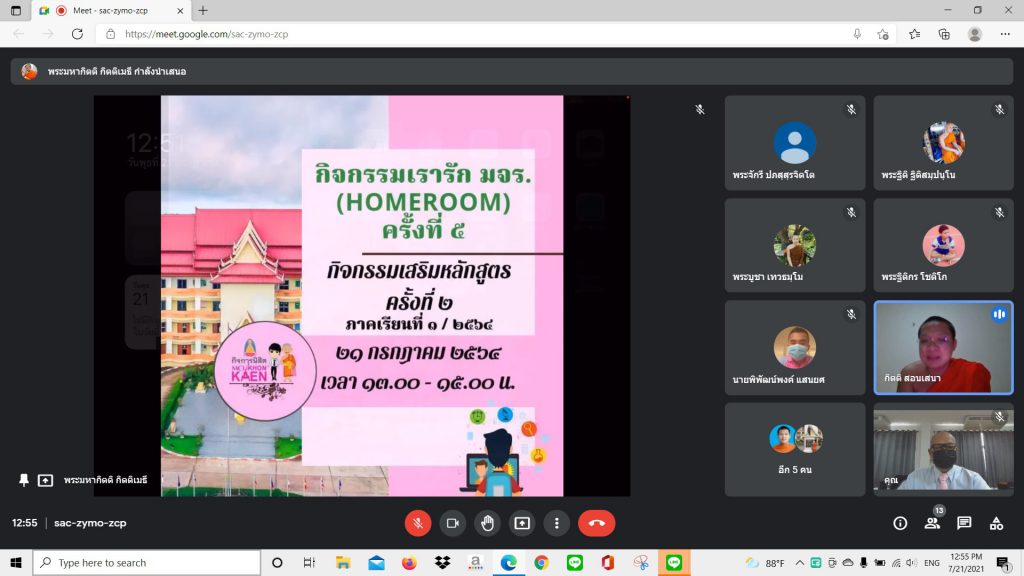Switch to the Meet - sac-zymo-zcp browser tab
Viewport: 1024px width, 576px height.
point(111,10)
